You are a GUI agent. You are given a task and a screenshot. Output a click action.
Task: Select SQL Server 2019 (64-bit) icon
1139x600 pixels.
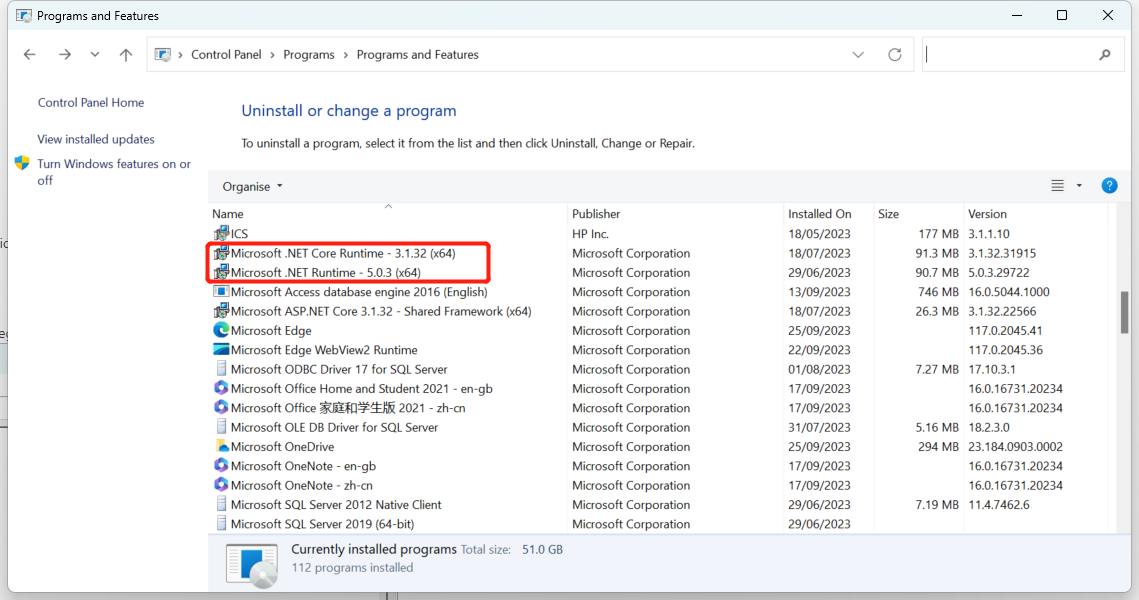tap(222, 524)
